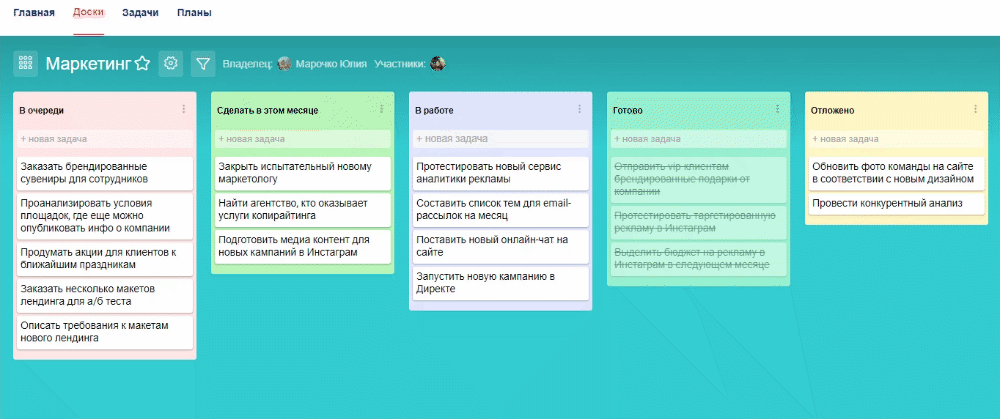Open the three-dot menu of В работе column

tap(580, 109)
